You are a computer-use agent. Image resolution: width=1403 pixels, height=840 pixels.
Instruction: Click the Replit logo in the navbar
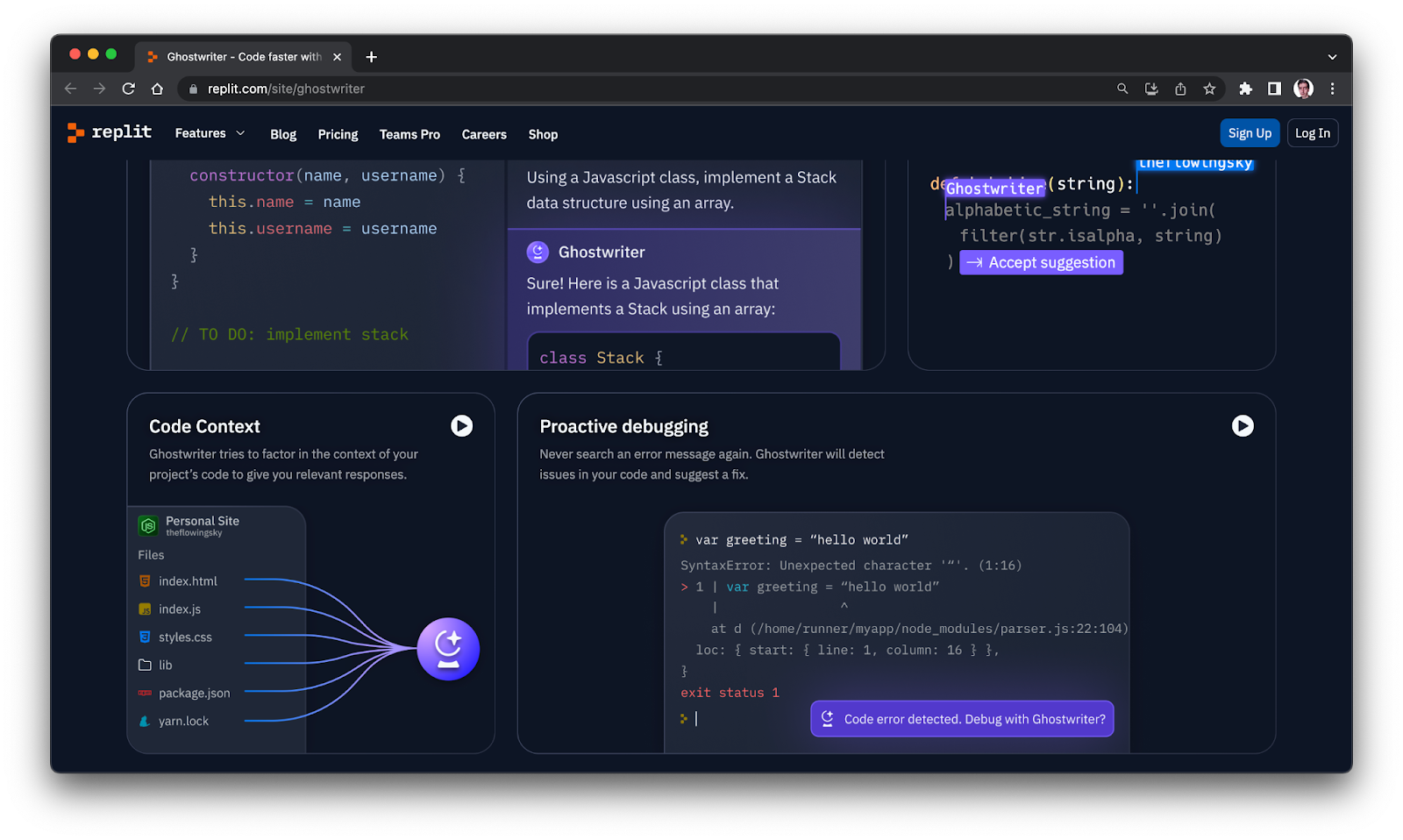point(110,132)
